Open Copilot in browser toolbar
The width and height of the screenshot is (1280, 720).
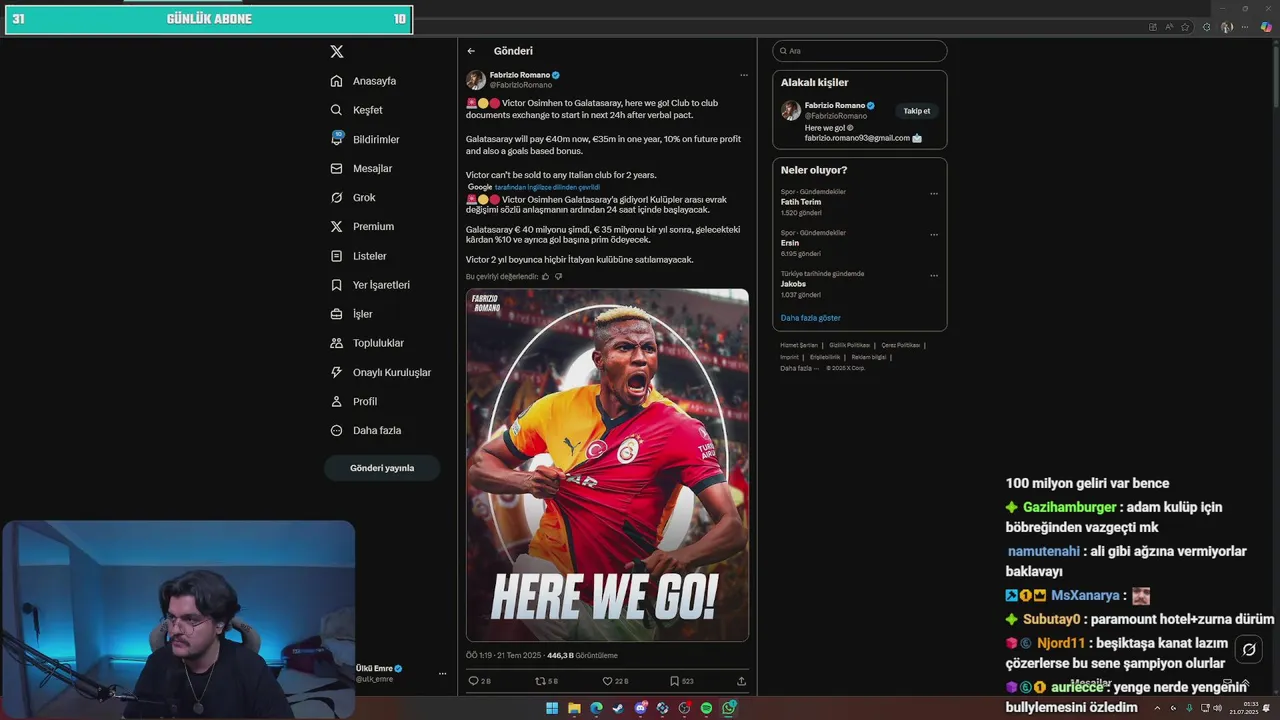click(1266, 27)
